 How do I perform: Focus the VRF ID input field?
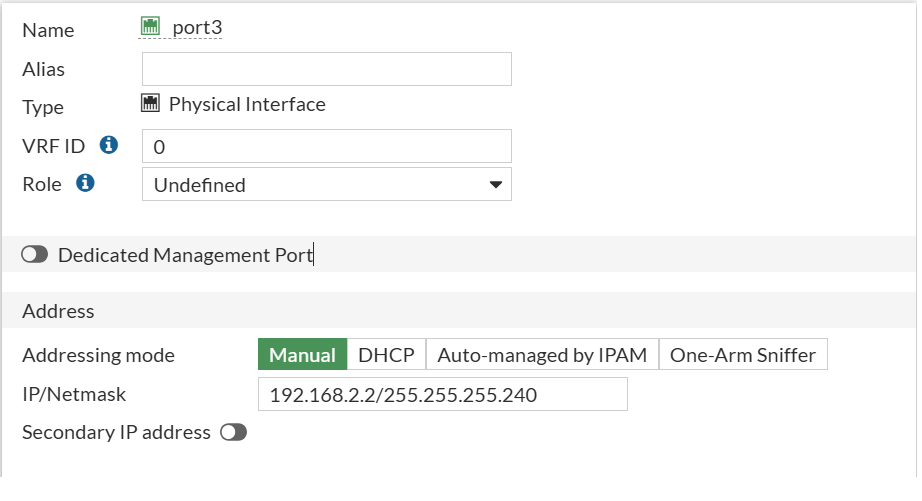coord(326,146)
